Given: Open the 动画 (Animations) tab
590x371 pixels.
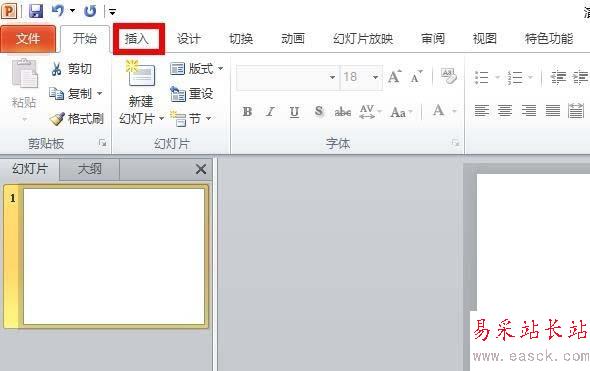Looking at the screenshot, I should click(293, 38).
